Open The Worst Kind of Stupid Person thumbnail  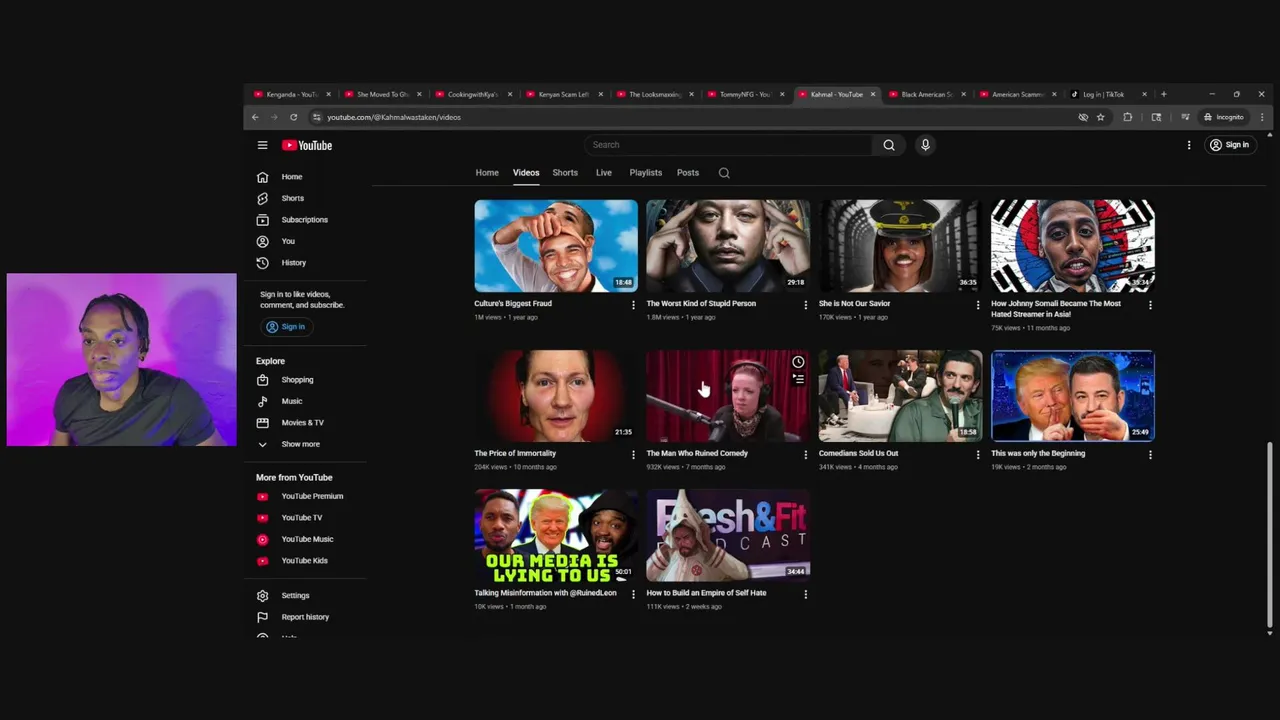pos(728,246)
